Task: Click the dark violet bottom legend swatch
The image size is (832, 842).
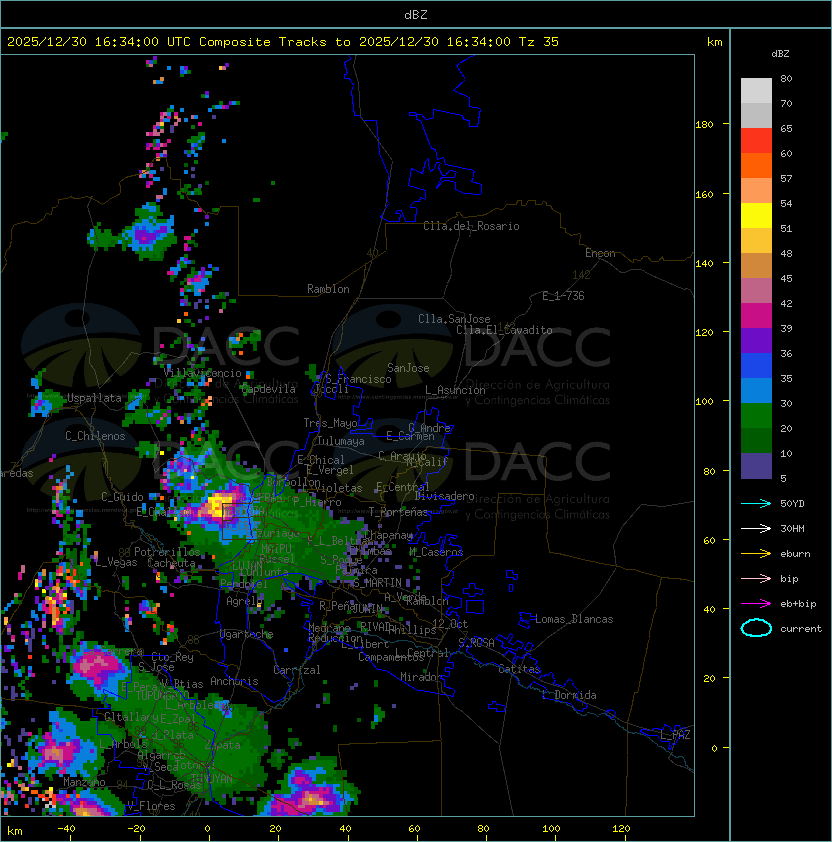Action: [756, 465]
